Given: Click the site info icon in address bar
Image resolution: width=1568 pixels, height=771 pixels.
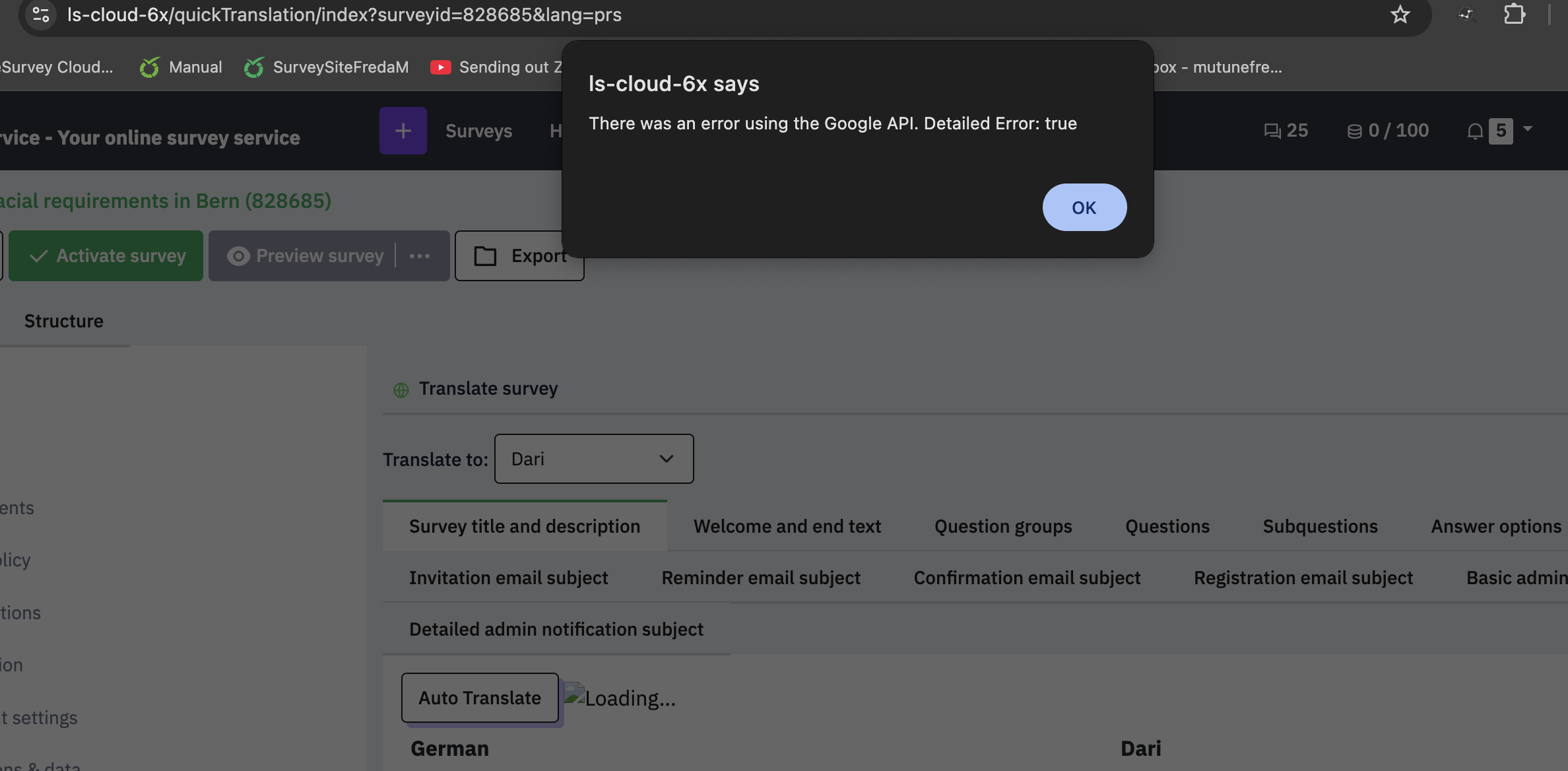Looking at the screenshot, I should coord(41,15).
